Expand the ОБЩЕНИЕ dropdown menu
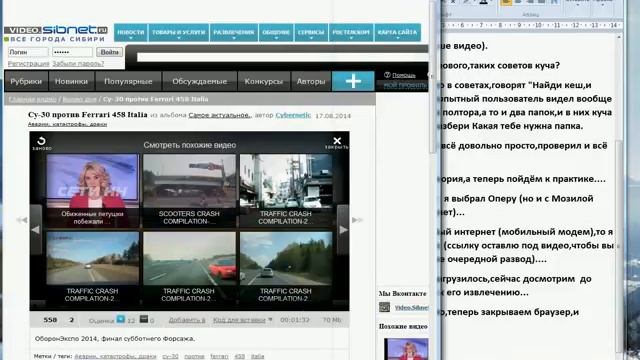 276,33
